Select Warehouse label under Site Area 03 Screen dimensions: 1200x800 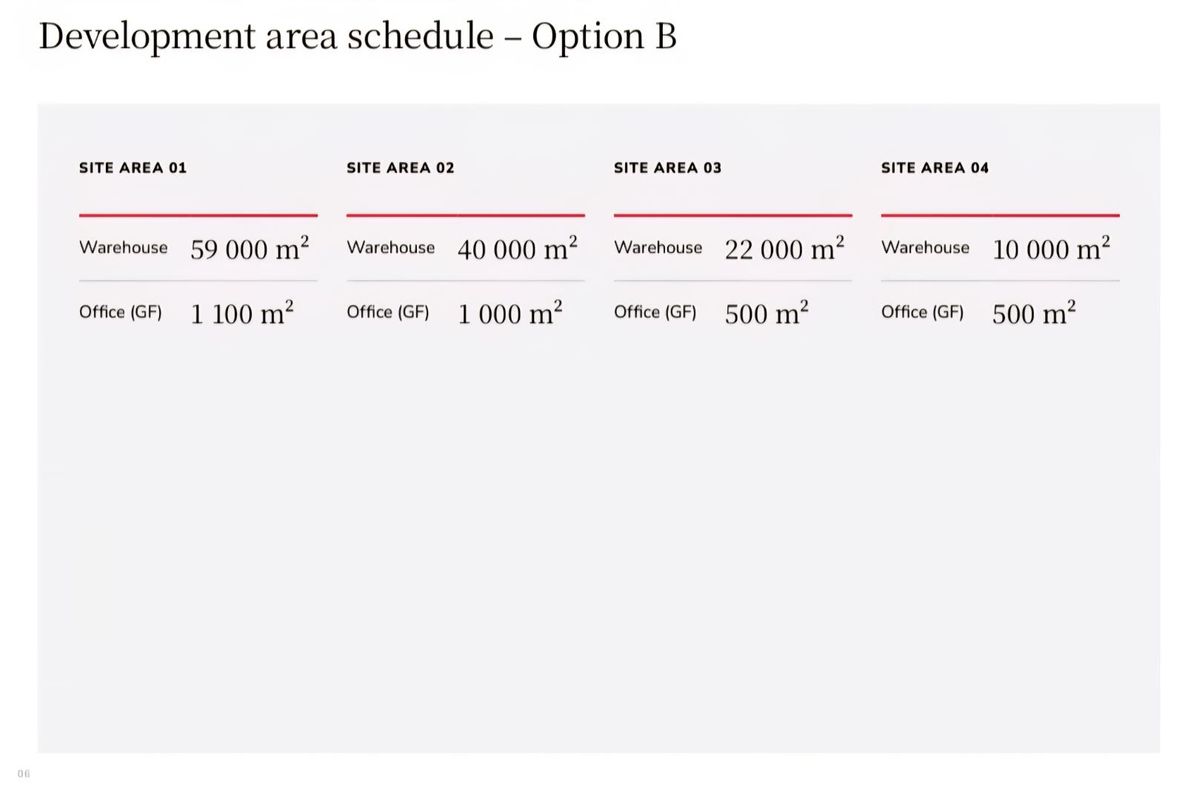point(658,247)
